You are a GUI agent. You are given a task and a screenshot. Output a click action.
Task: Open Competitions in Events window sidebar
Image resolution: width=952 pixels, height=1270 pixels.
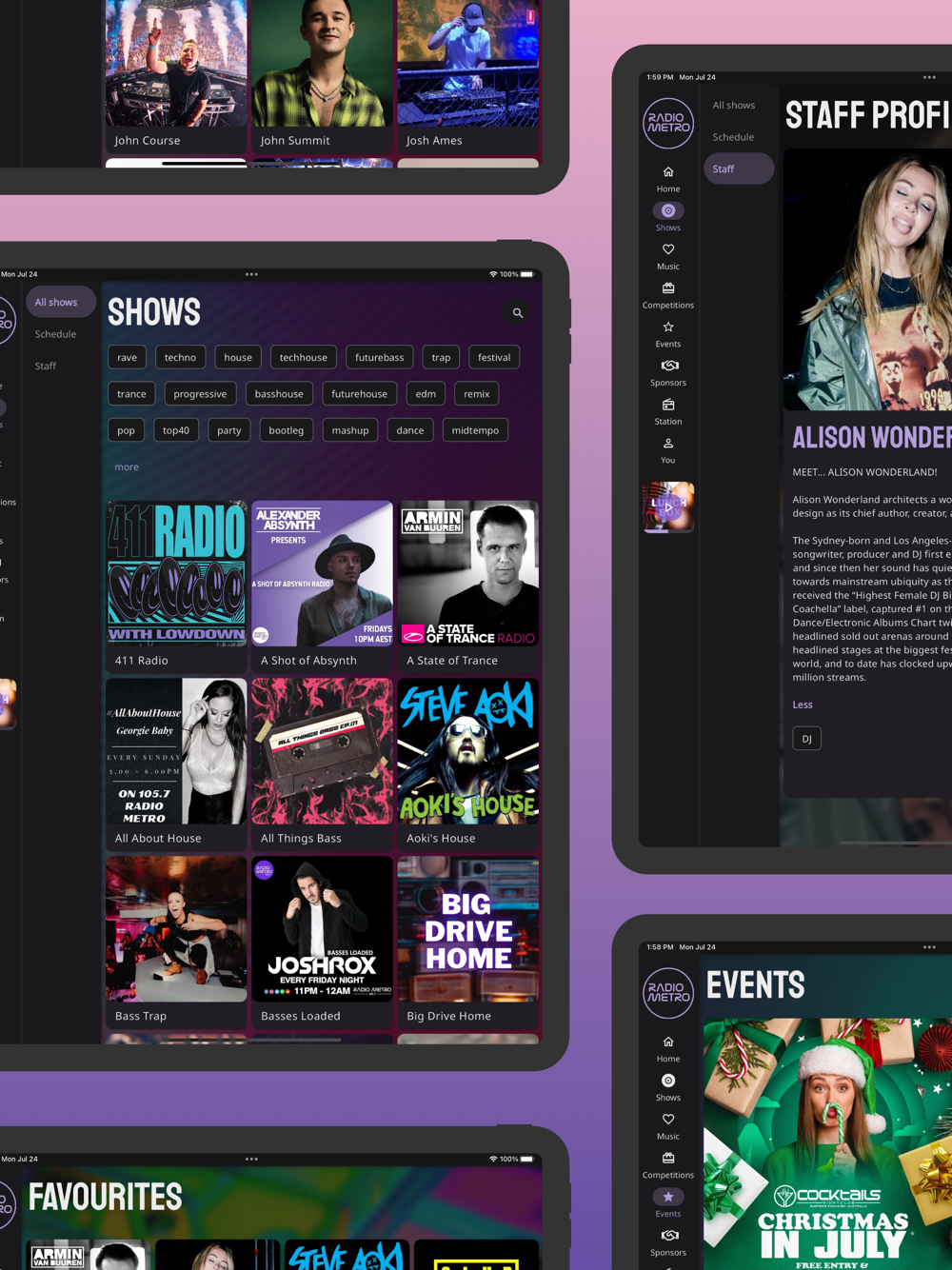tap(668, 1159)
